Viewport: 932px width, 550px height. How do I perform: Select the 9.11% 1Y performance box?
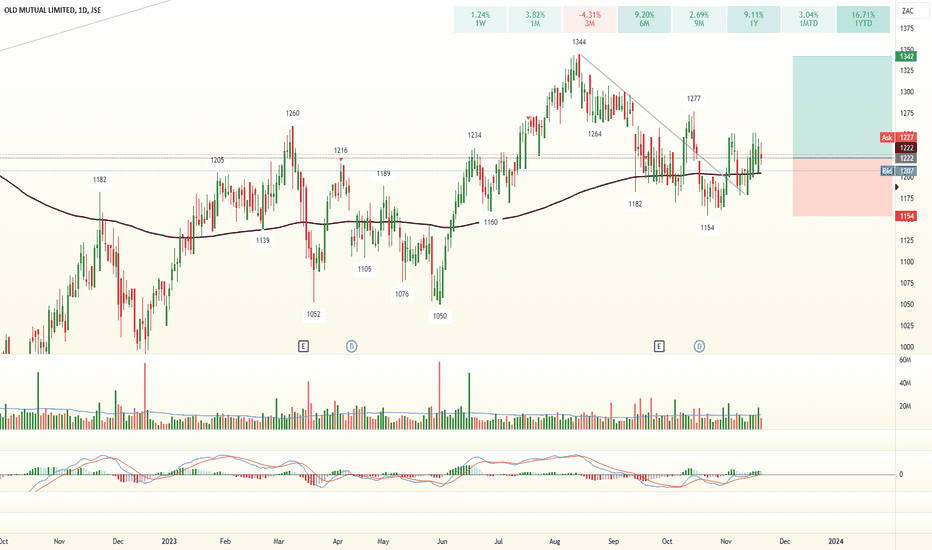754,19
